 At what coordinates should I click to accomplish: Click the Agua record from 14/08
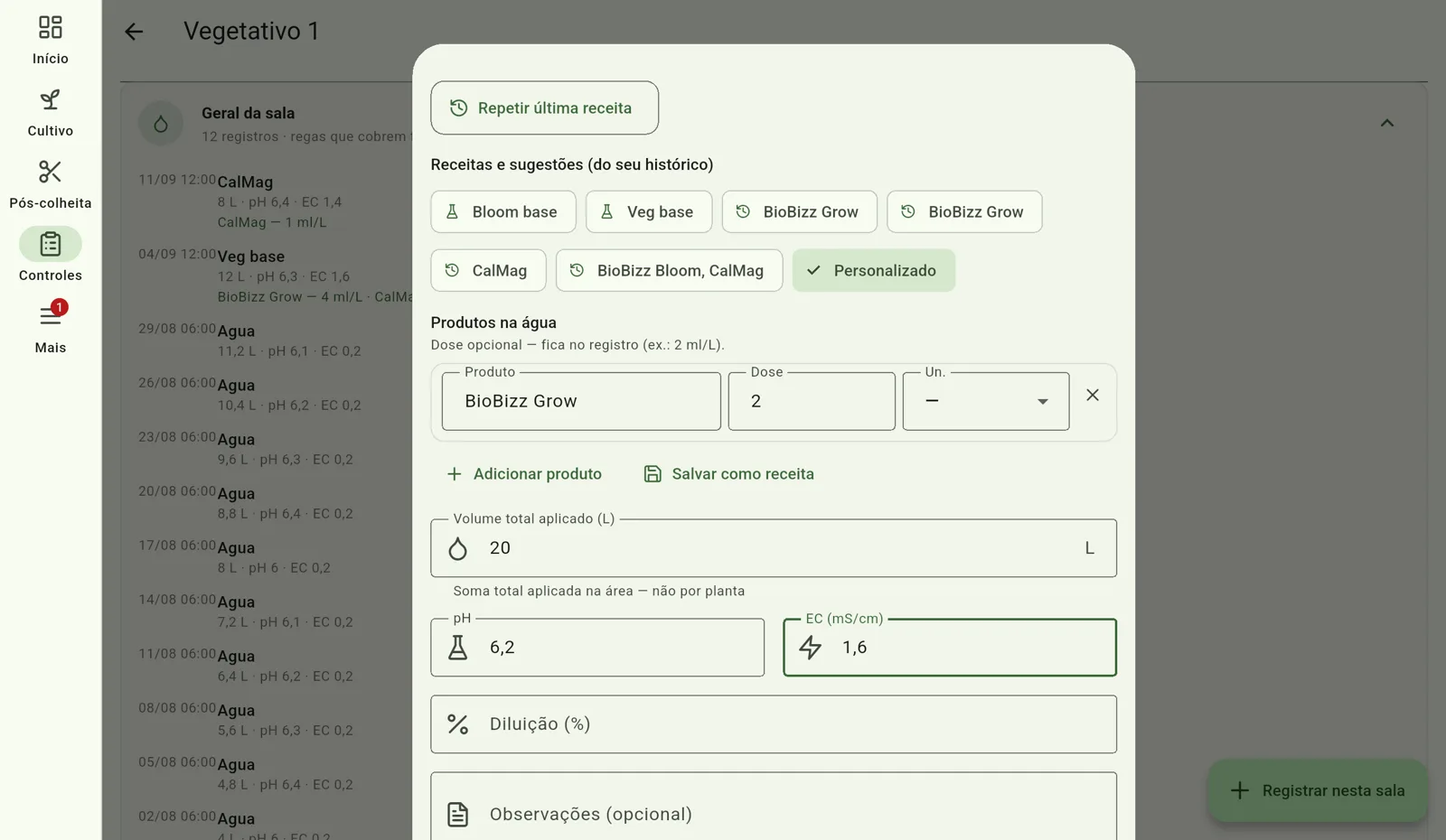[276, 611]
